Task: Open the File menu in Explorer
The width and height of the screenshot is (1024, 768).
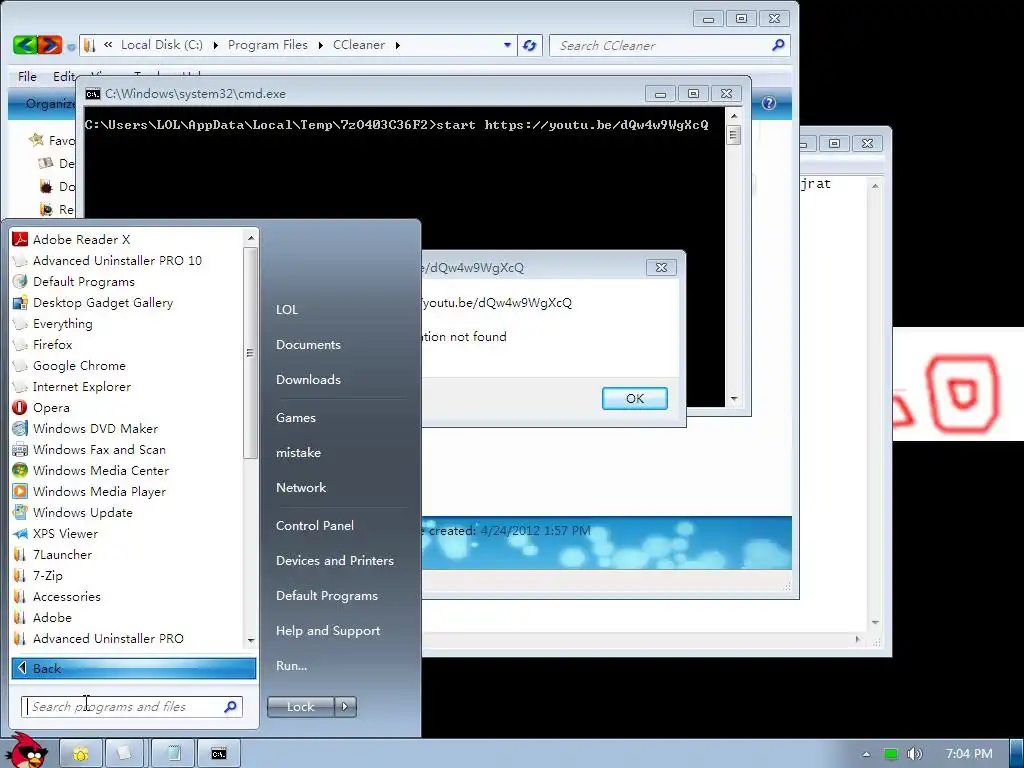Action: click(27, 76)
